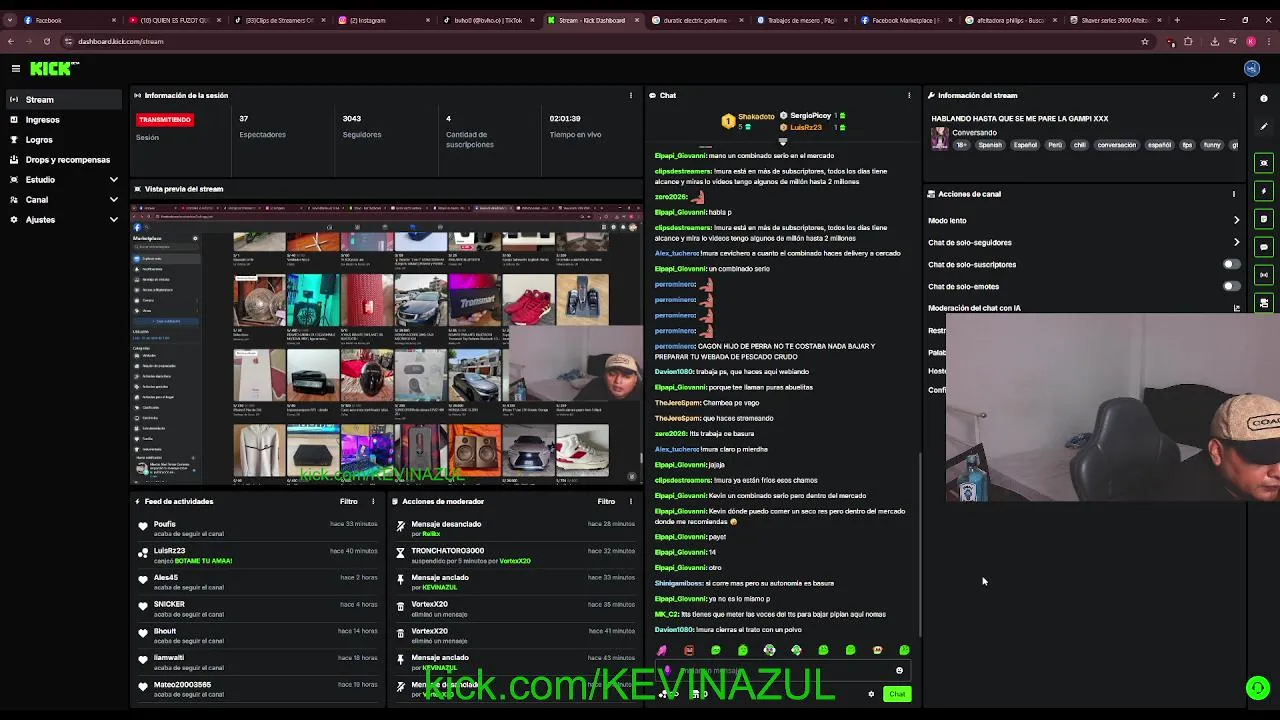Image resolution: width=1280 pixels, height=720 pixels.
Task: Click the stream title HABLANDO HASTA QUE text
Action: click(x=1020, y=118)
